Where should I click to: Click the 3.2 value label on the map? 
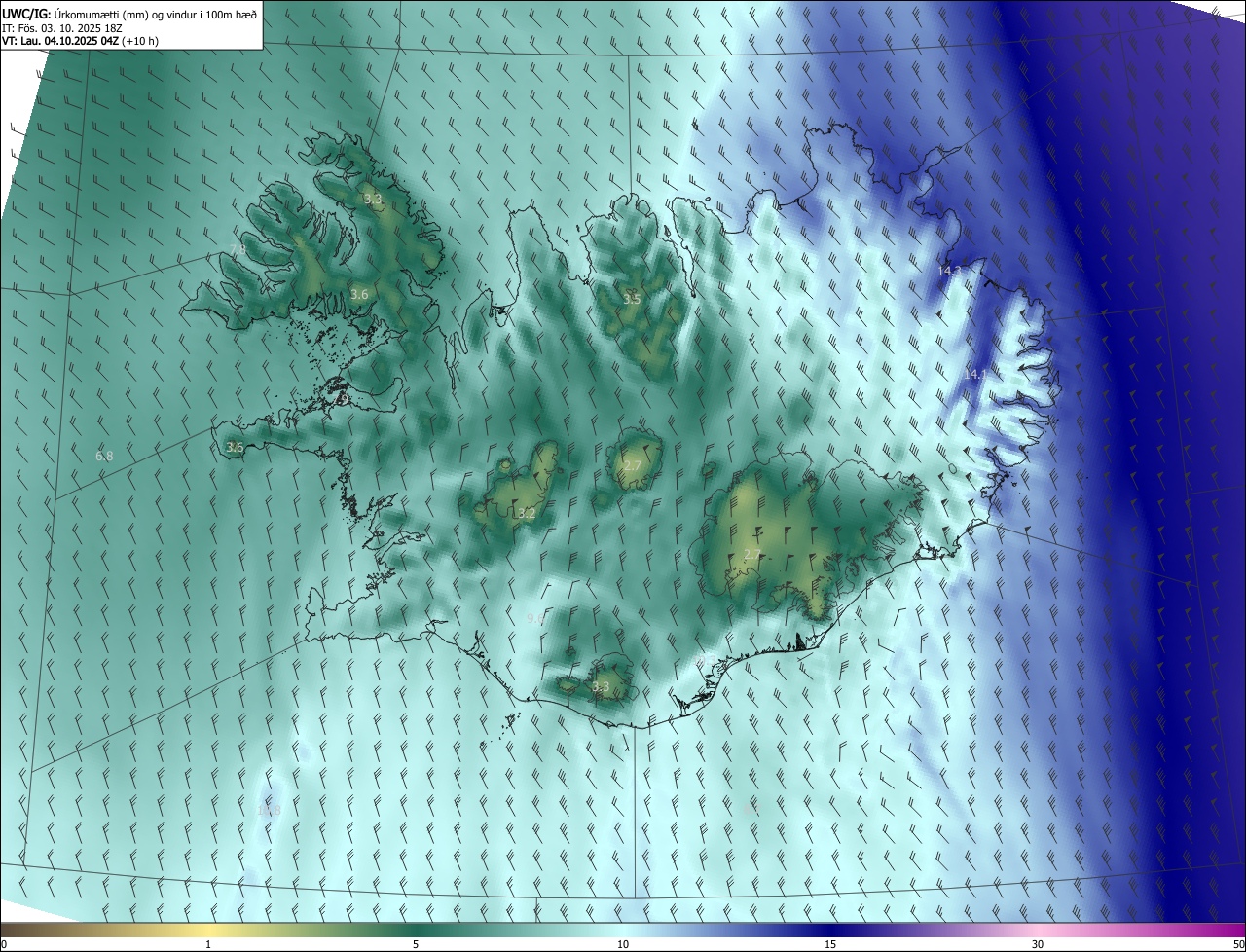point(527,513)
